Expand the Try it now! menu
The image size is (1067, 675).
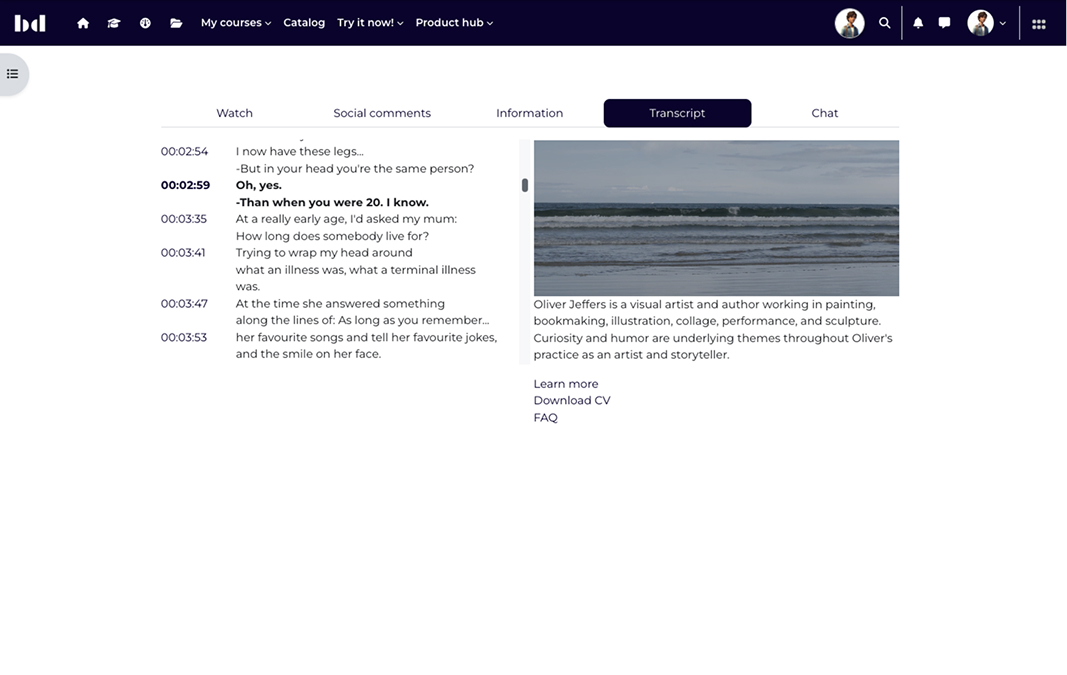370,23
